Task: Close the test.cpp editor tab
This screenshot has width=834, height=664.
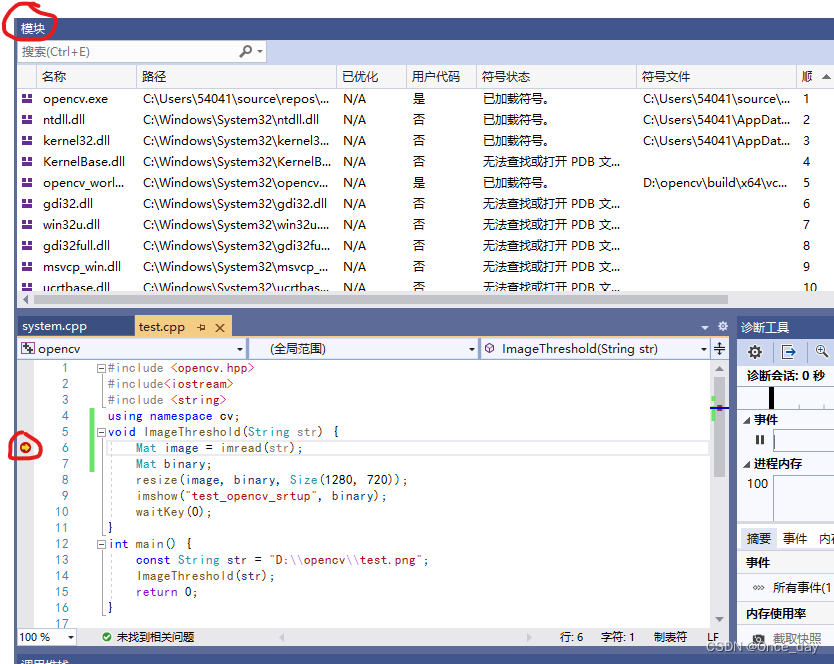Action: pyautogui.click(x=220, y=327)
